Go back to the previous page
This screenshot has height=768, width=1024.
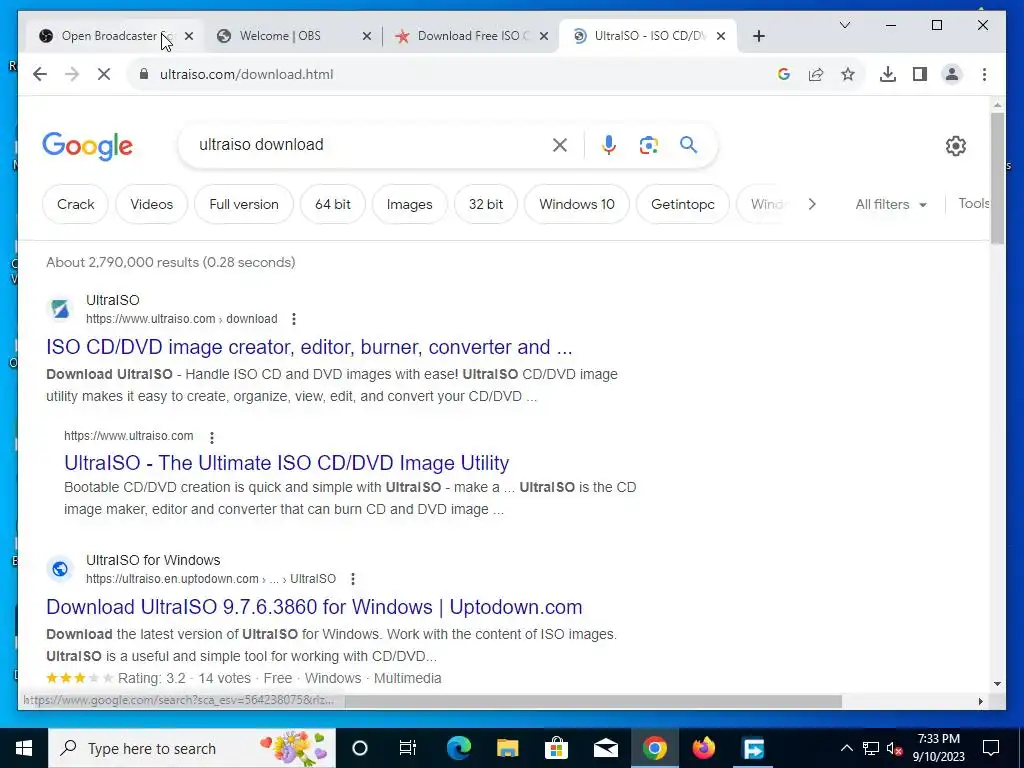[x=40, y=74]
